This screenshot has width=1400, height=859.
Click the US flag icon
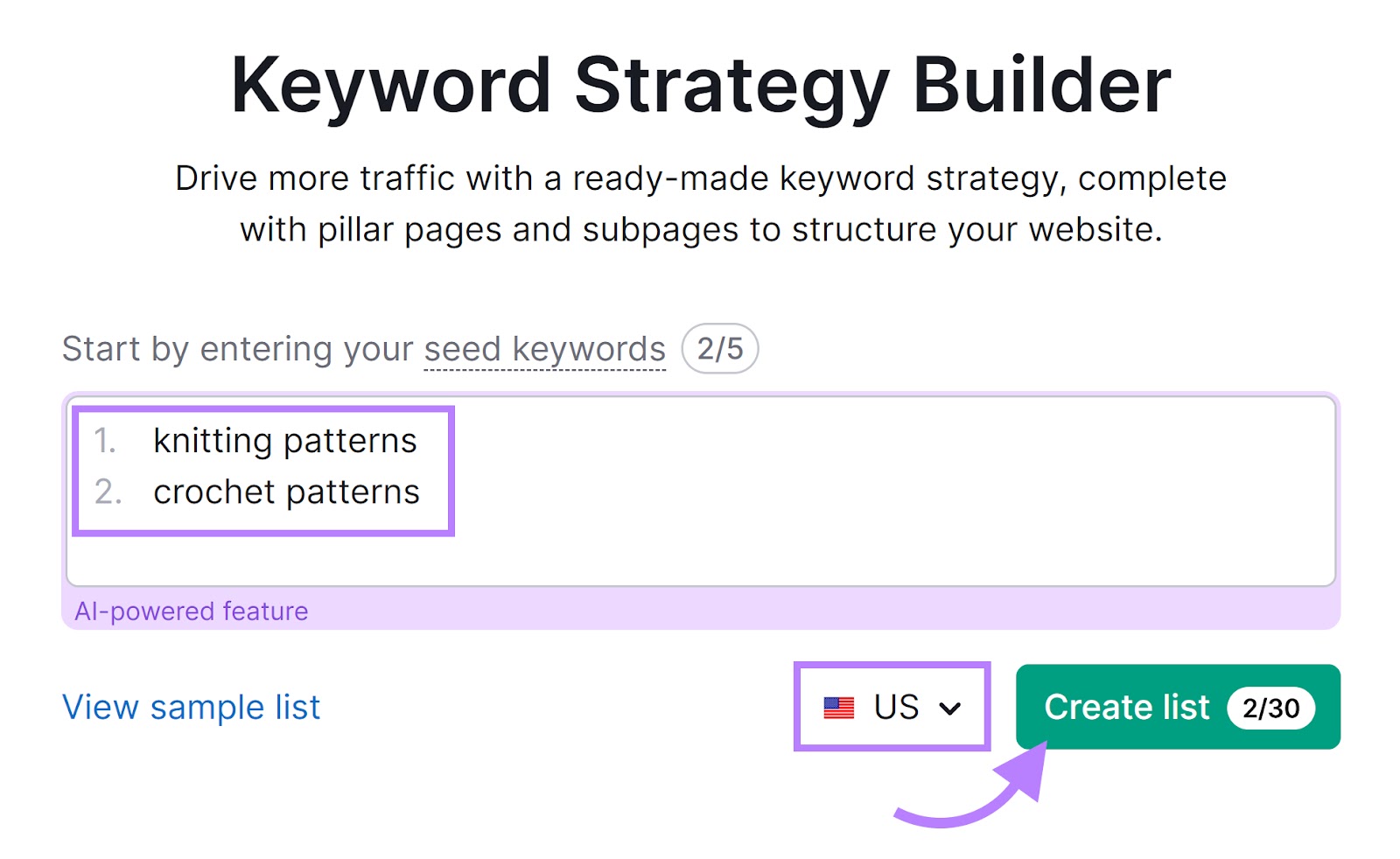point(839,707)
